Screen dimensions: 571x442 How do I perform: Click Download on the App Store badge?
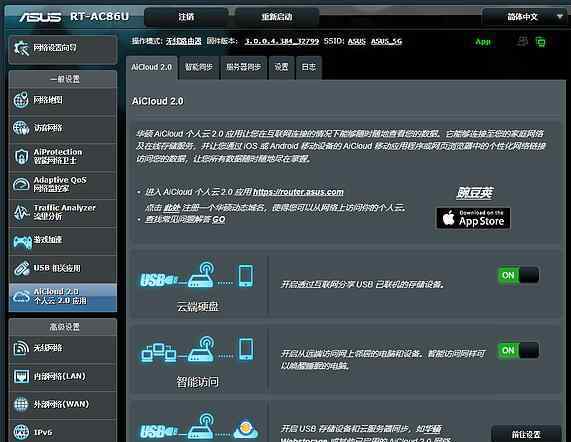473,218
